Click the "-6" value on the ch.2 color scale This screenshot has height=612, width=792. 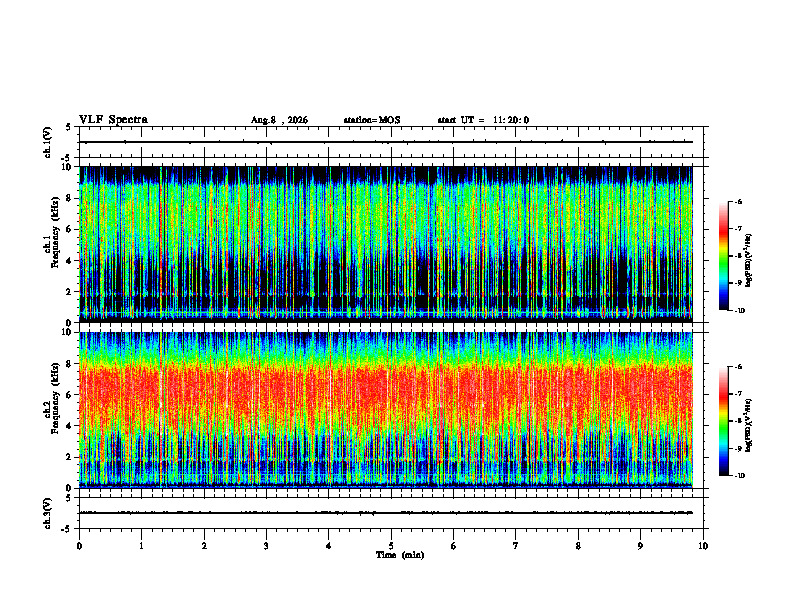pyautogui.click(x=738, y=367)
